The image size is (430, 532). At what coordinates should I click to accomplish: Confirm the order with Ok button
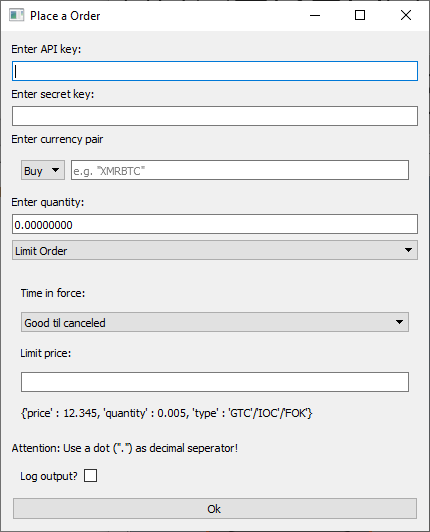pos(215,509)
